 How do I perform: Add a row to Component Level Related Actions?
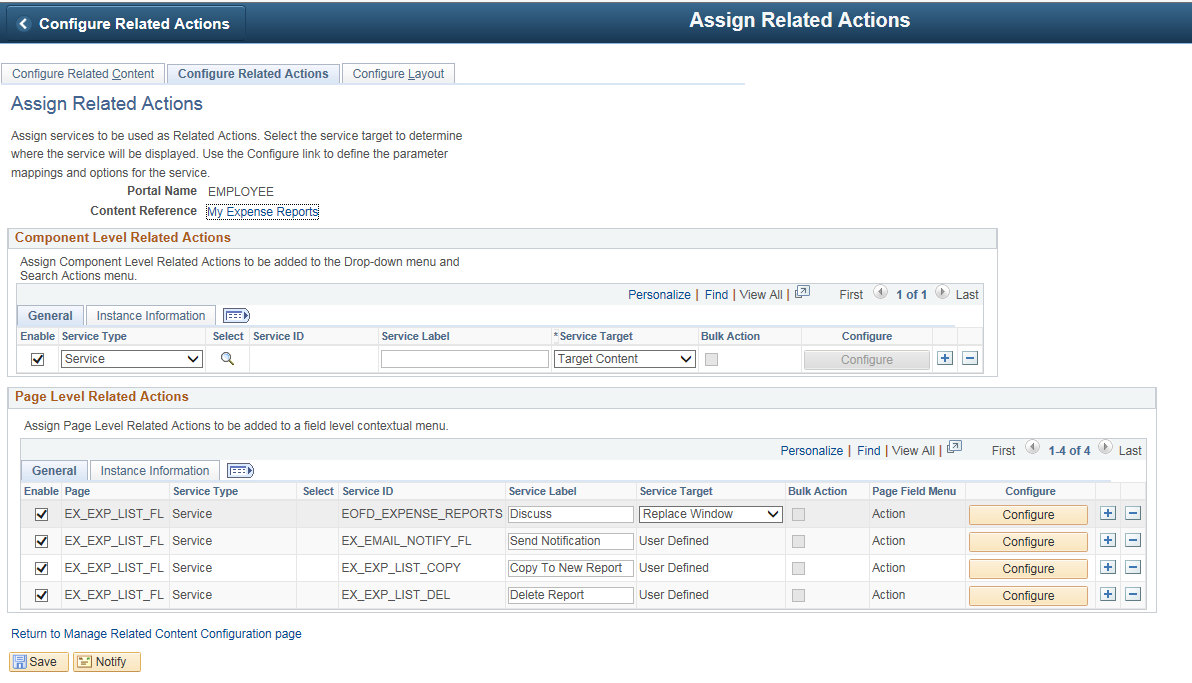[x=944, y=358]
